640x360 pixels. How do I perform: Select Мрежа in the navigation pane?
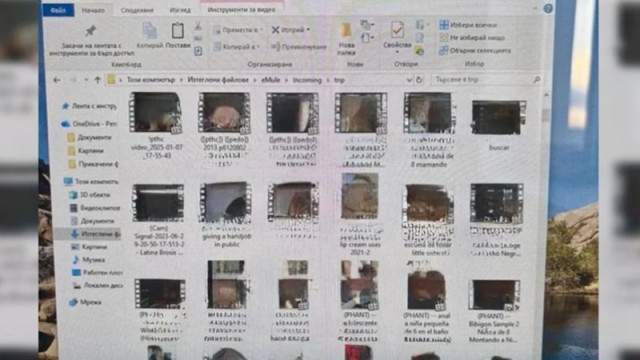pos(85,302)
